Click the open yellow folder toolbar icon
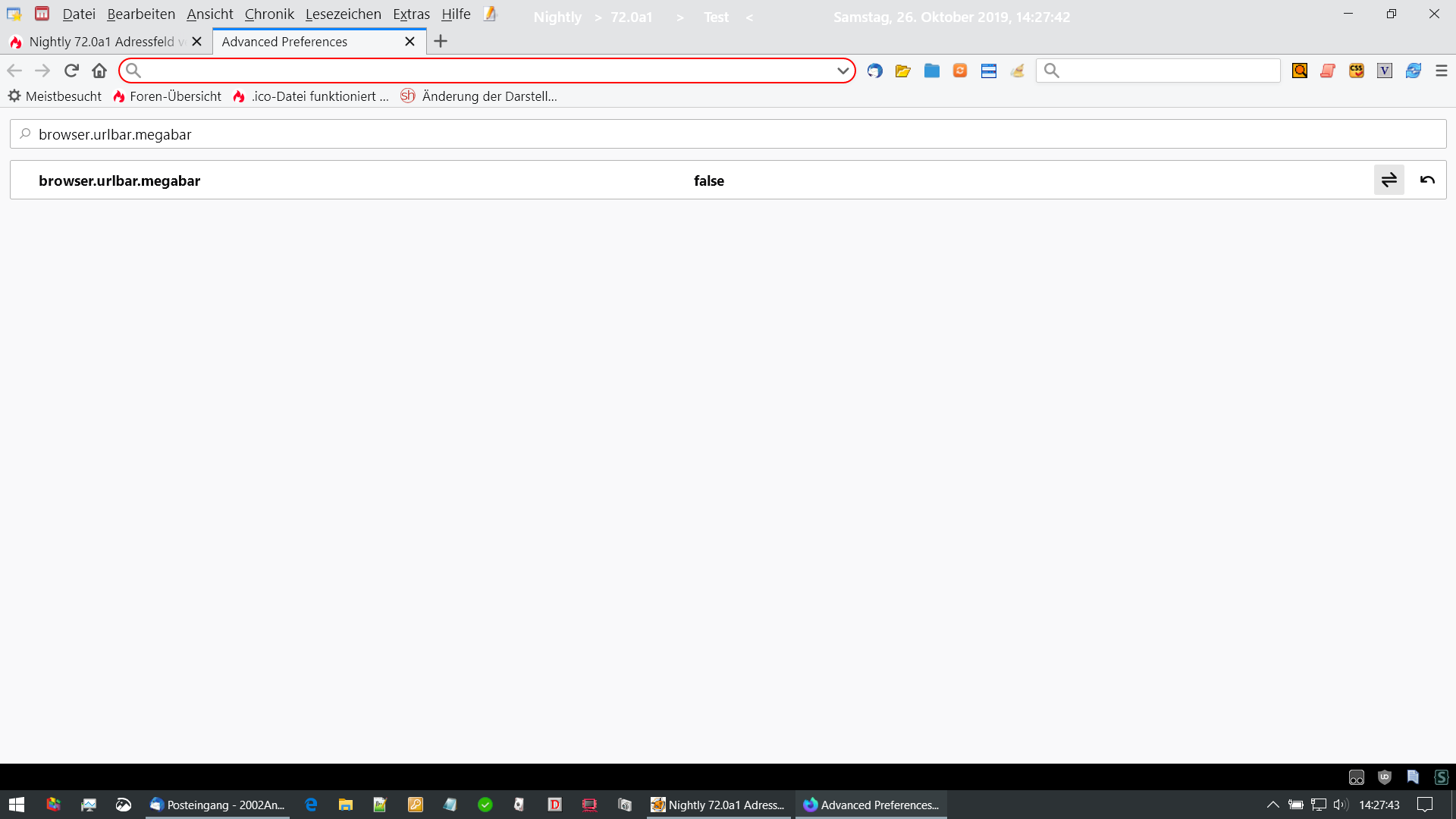Viewport: 1456px width, 819px height. click(x=902, y=71)
